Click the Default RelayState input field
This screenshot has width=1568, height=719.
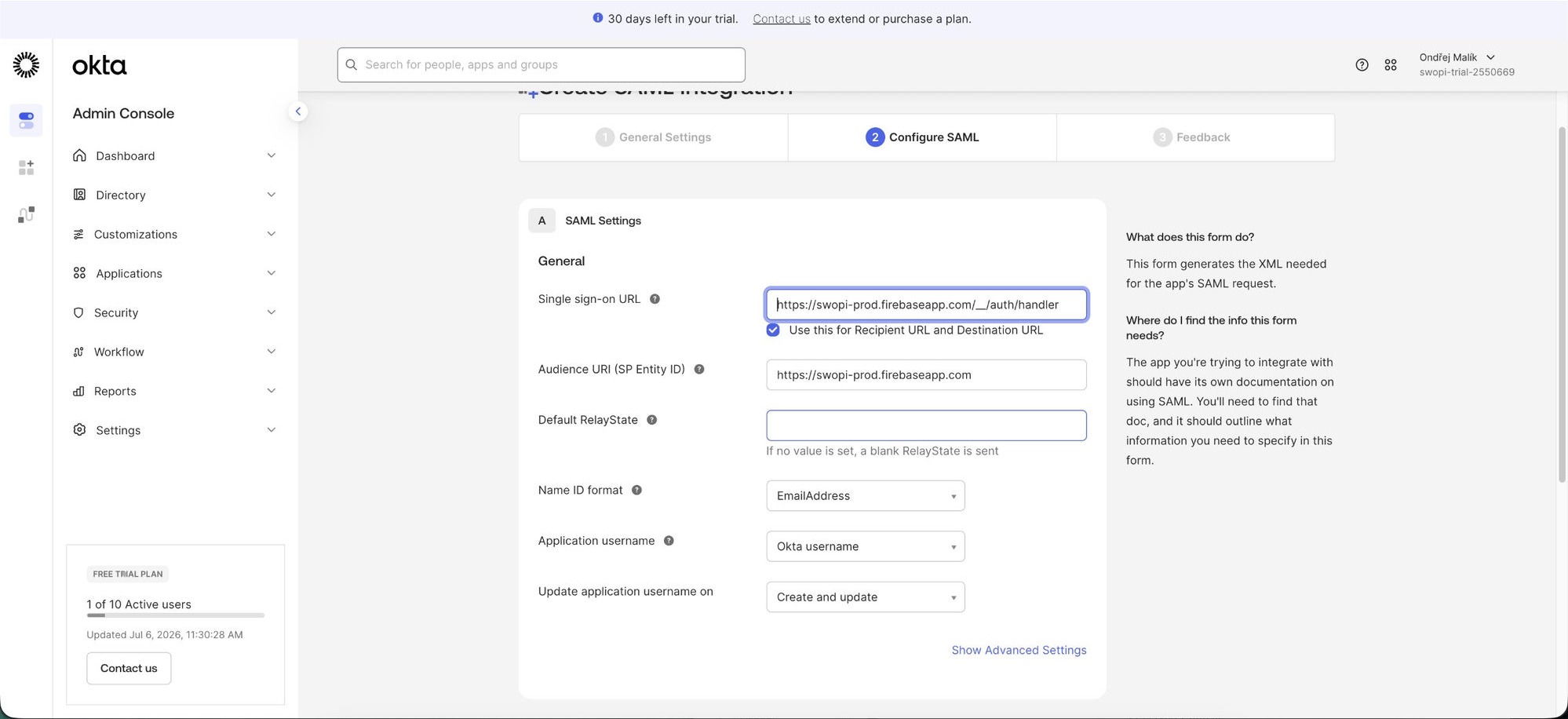tap(926, 425)
